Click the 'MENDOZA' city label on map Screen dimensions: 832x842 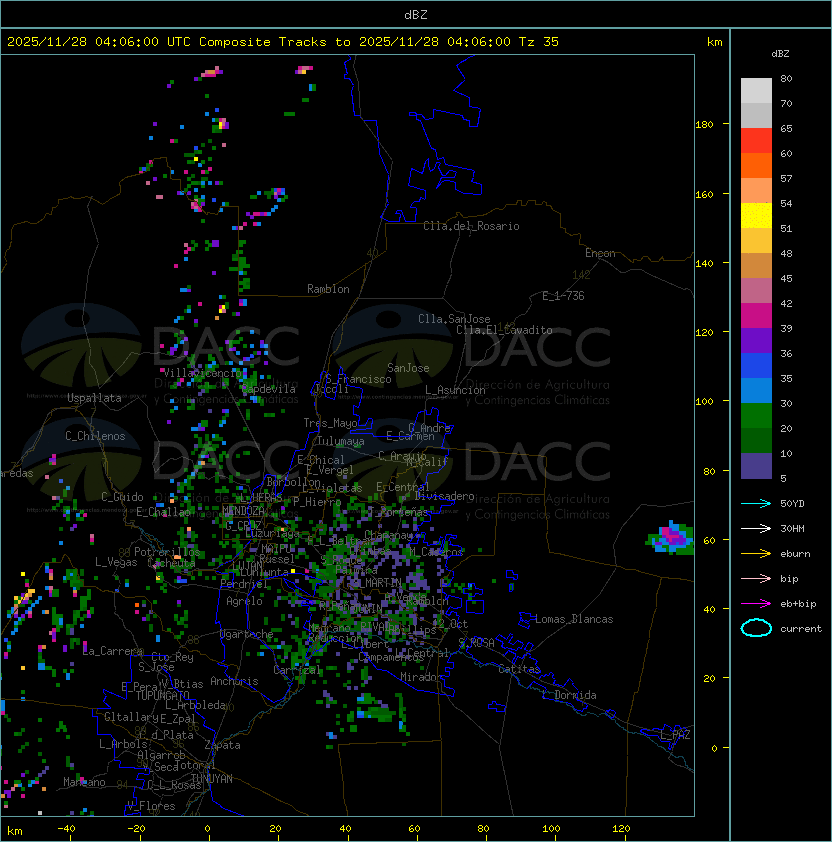[x=243, y=510]
